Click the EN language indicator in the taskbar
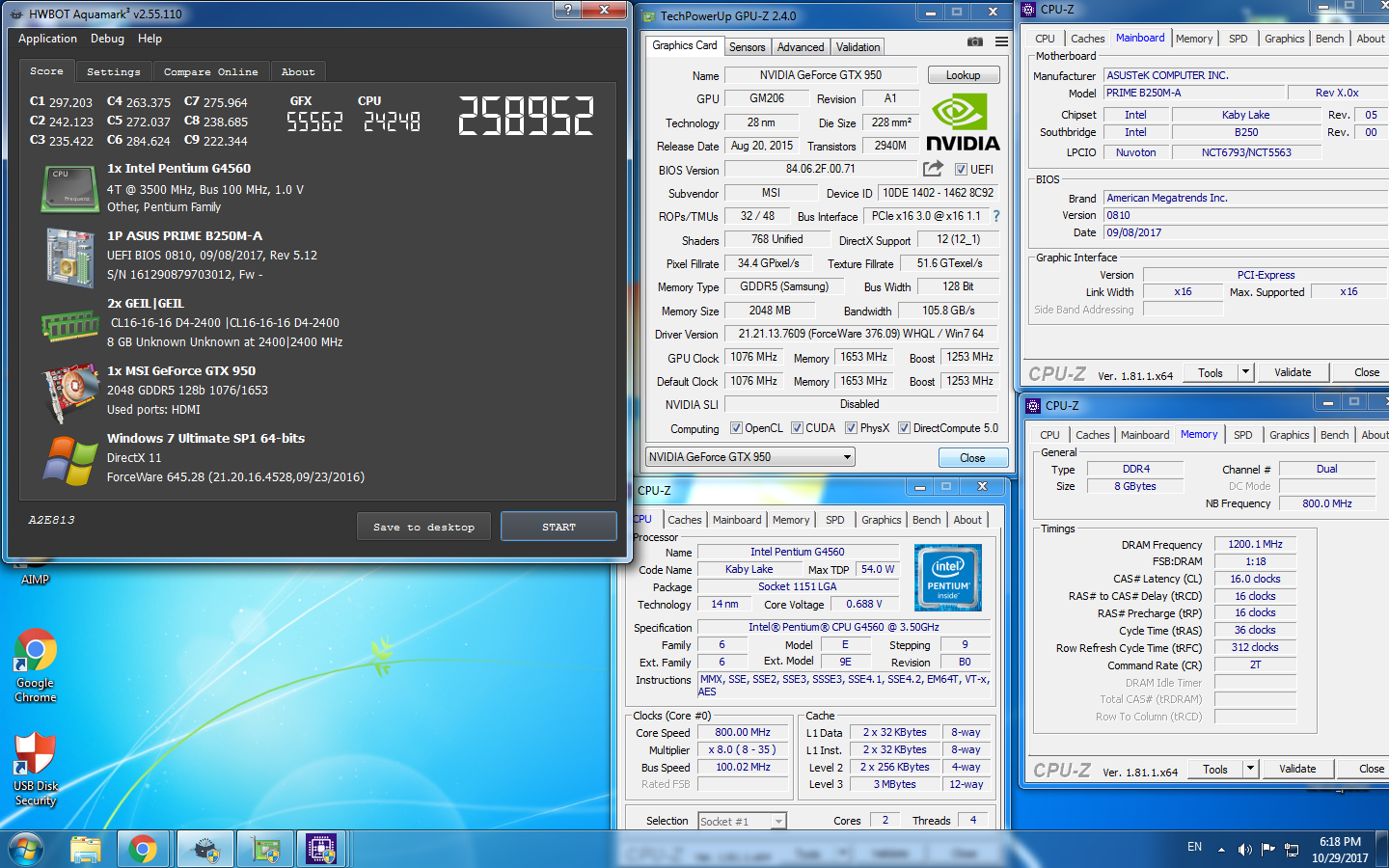The width and height of the screenshot is (1389, 868). (x=1194, y=847)
